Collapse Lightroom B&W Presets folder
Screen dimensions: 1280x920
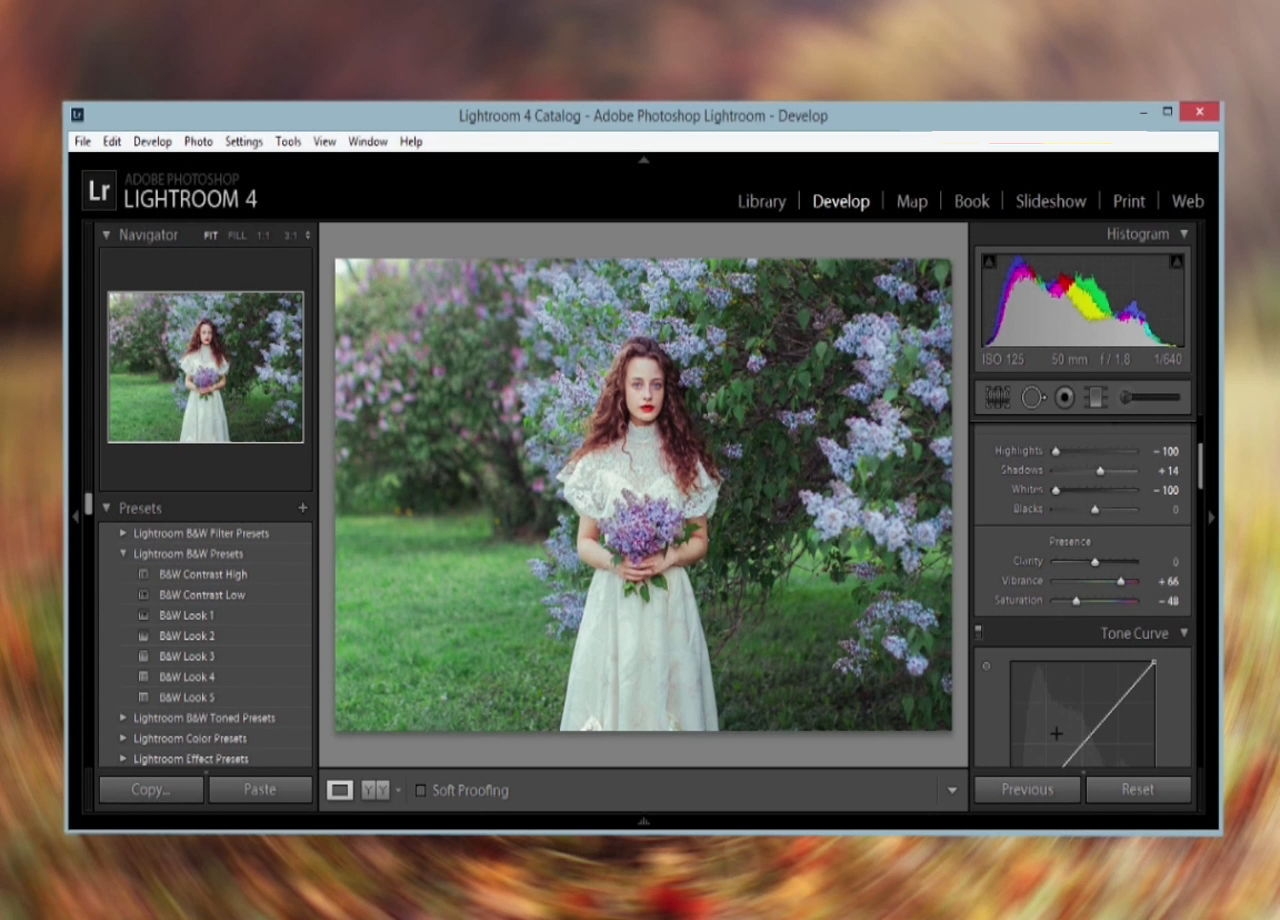pos(123,554)
